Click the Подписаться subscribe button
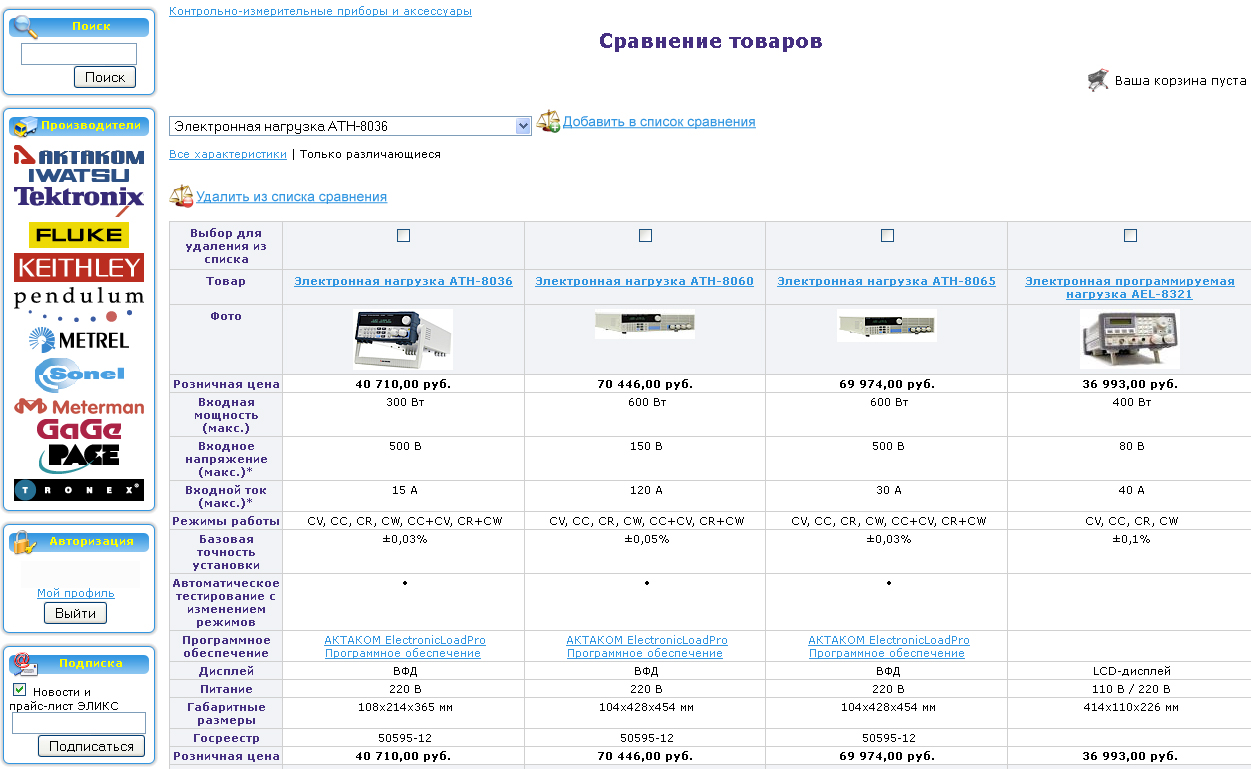This screenshot has width=1251, height=769. pyautogui.click(x=91, y=746)
